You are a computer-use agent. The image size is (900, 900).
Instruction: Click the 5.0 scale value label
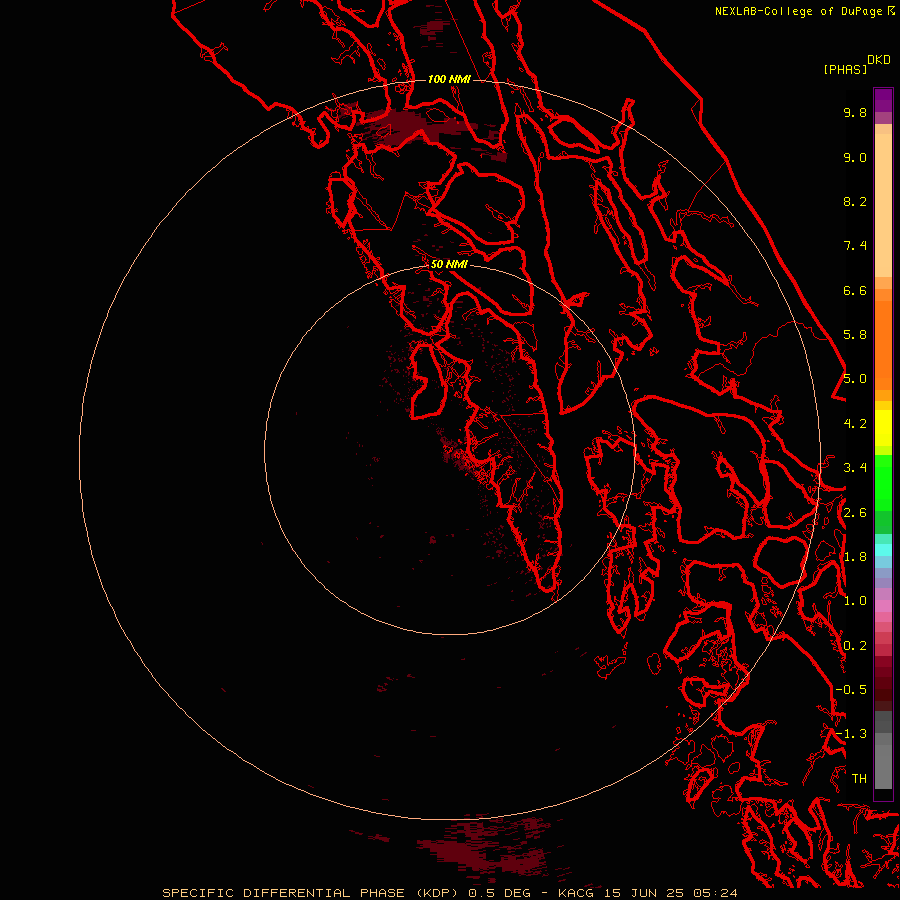click(x=855, y=379)
